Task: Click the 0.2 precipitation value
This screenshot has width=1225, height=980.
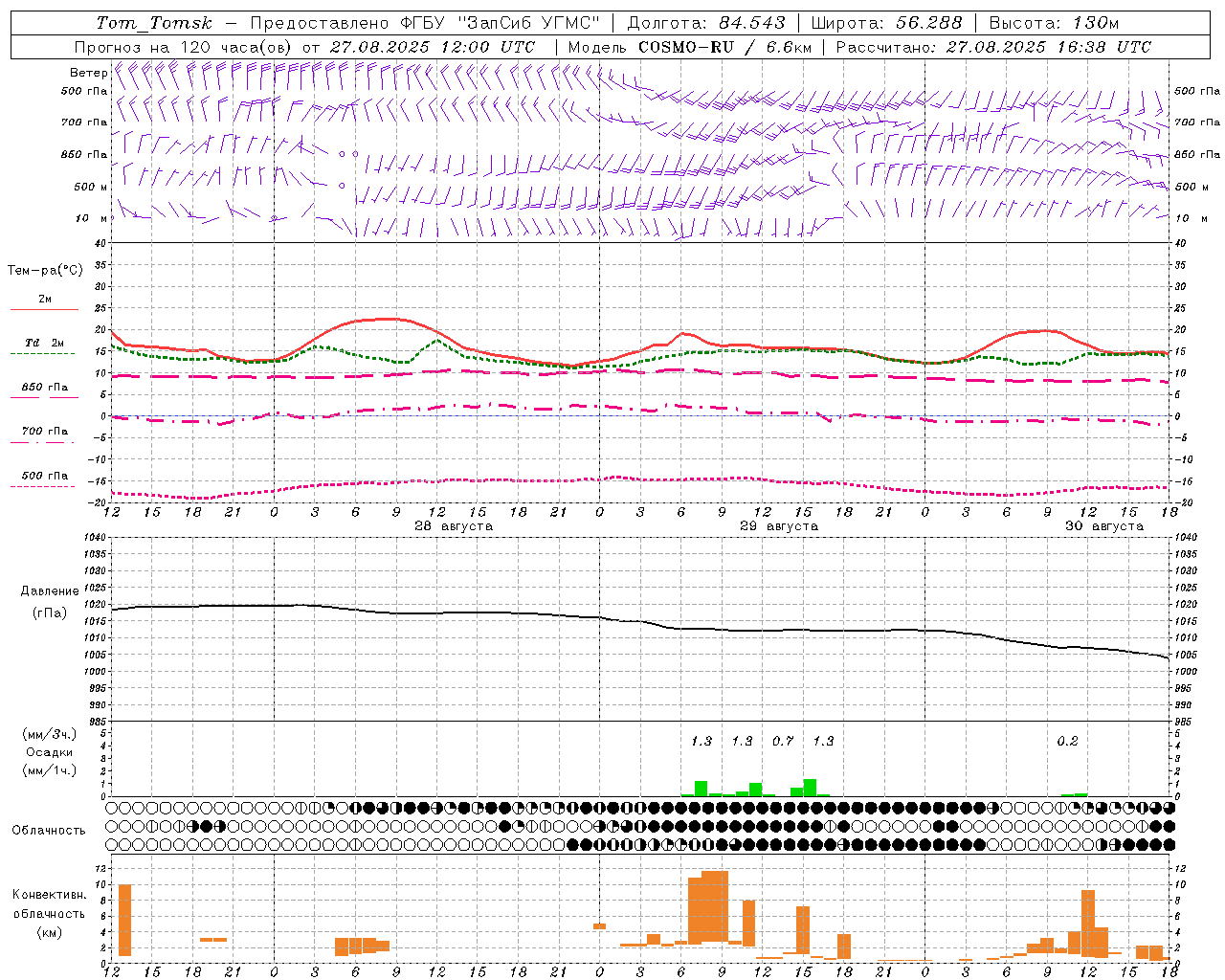Action: coord(1067,741)
